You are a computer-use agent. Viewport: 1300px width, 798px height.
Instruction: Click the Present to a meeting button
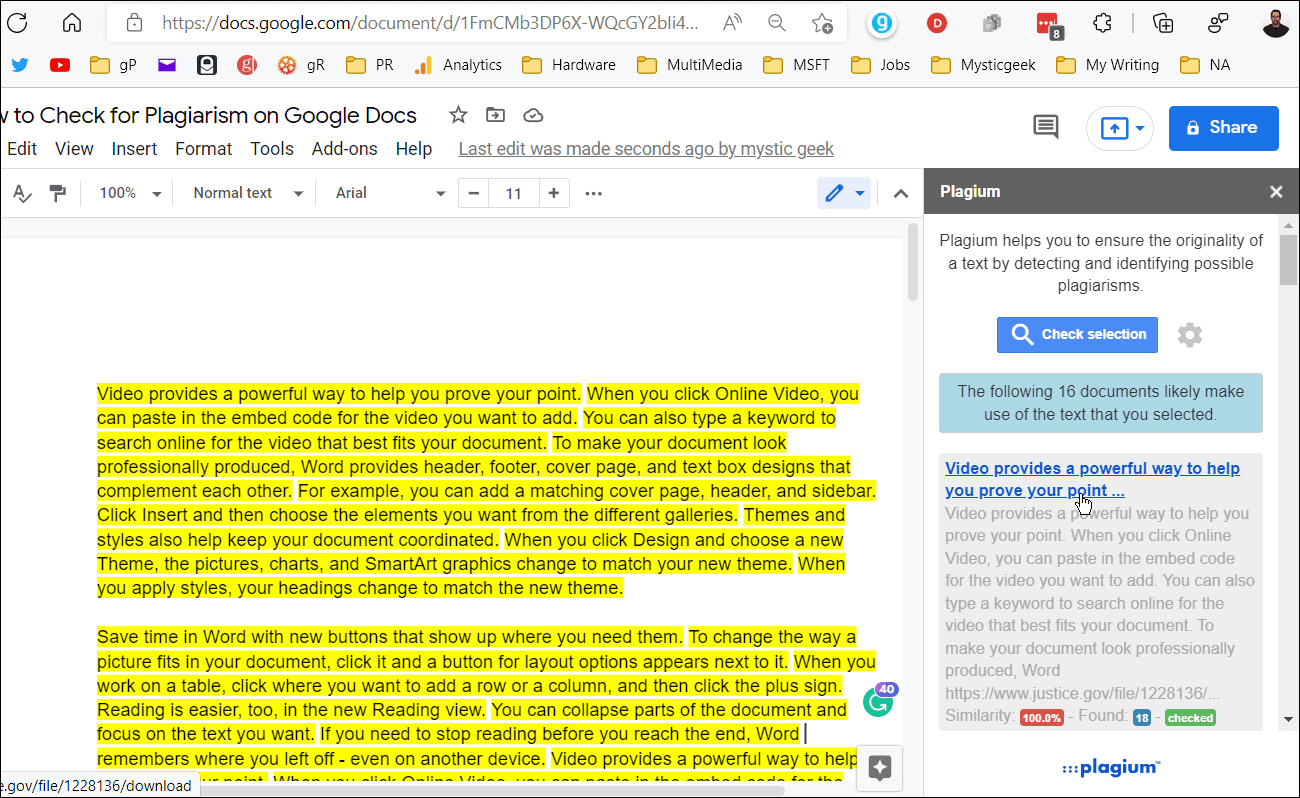(x=1114, y=128)
